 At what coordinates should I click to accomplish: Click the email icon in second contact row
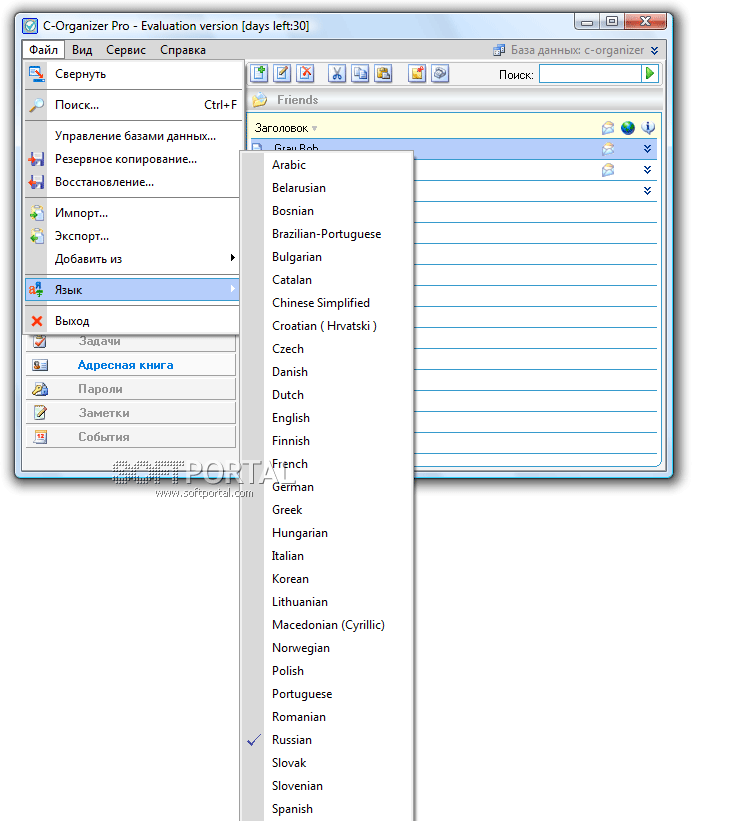(x=607, y=170)
